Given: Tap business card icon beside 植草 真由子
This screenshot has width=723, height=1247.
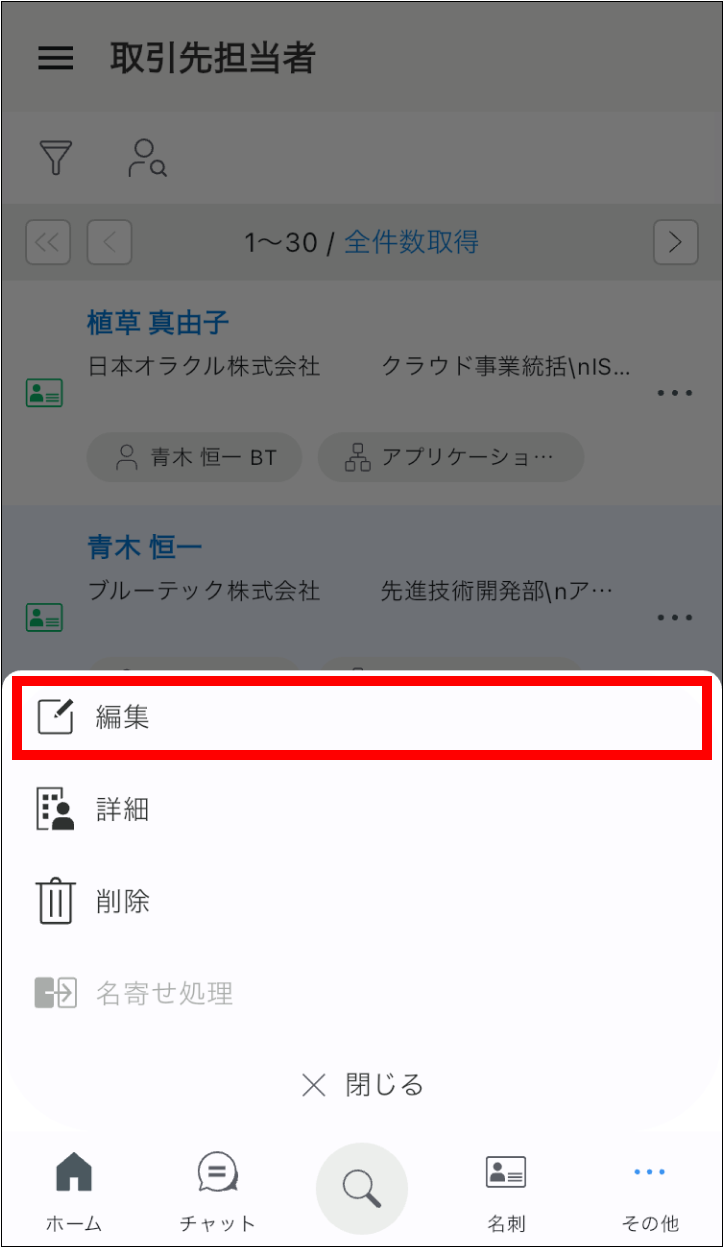Looking at the screenshot, I should [44, 393].
